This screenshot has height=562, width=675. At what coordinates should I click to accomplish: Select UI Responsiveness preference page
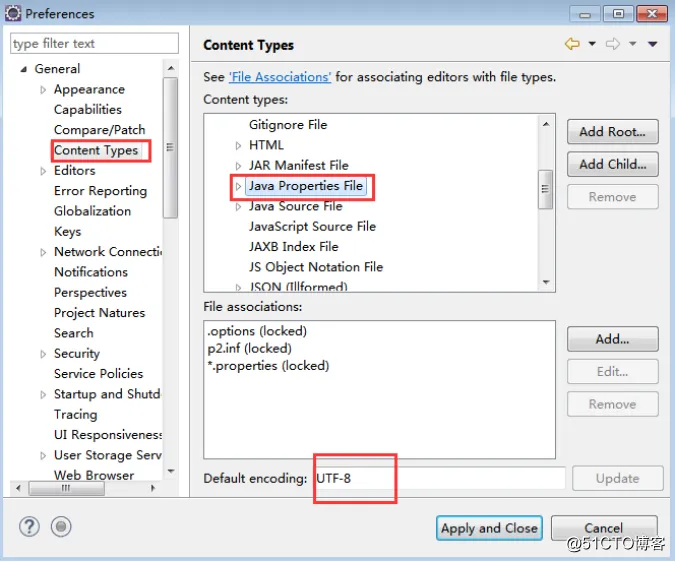[108, 435]
